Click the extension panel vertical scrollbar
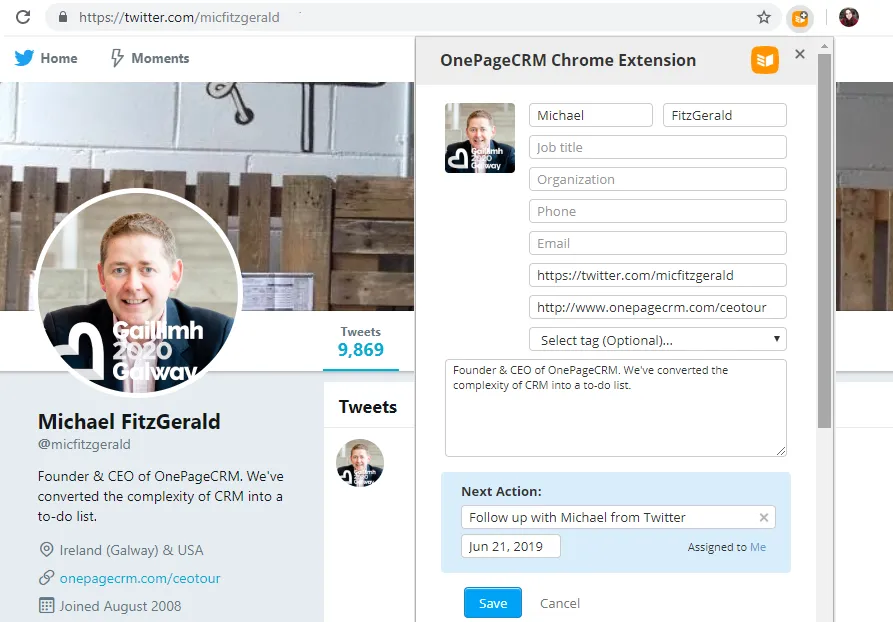The width and height of the screenshot is (893, 622). point(824,241)
